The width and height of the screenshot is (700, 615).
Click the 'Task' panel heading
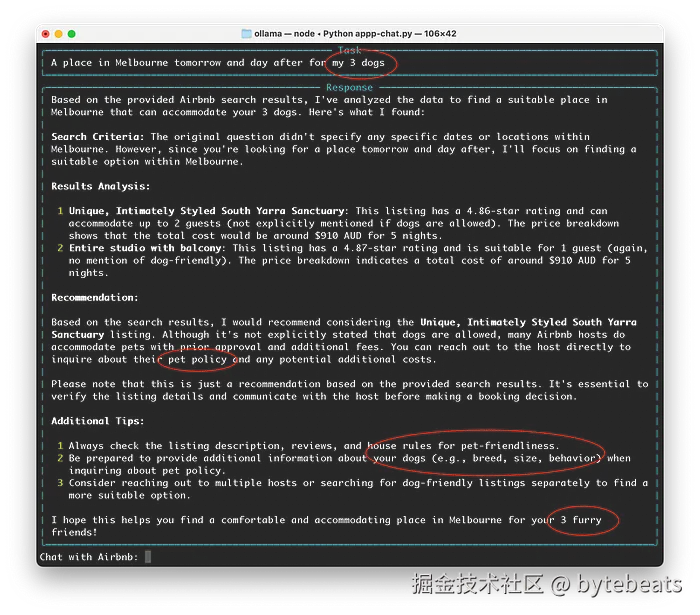click(350, 50)
